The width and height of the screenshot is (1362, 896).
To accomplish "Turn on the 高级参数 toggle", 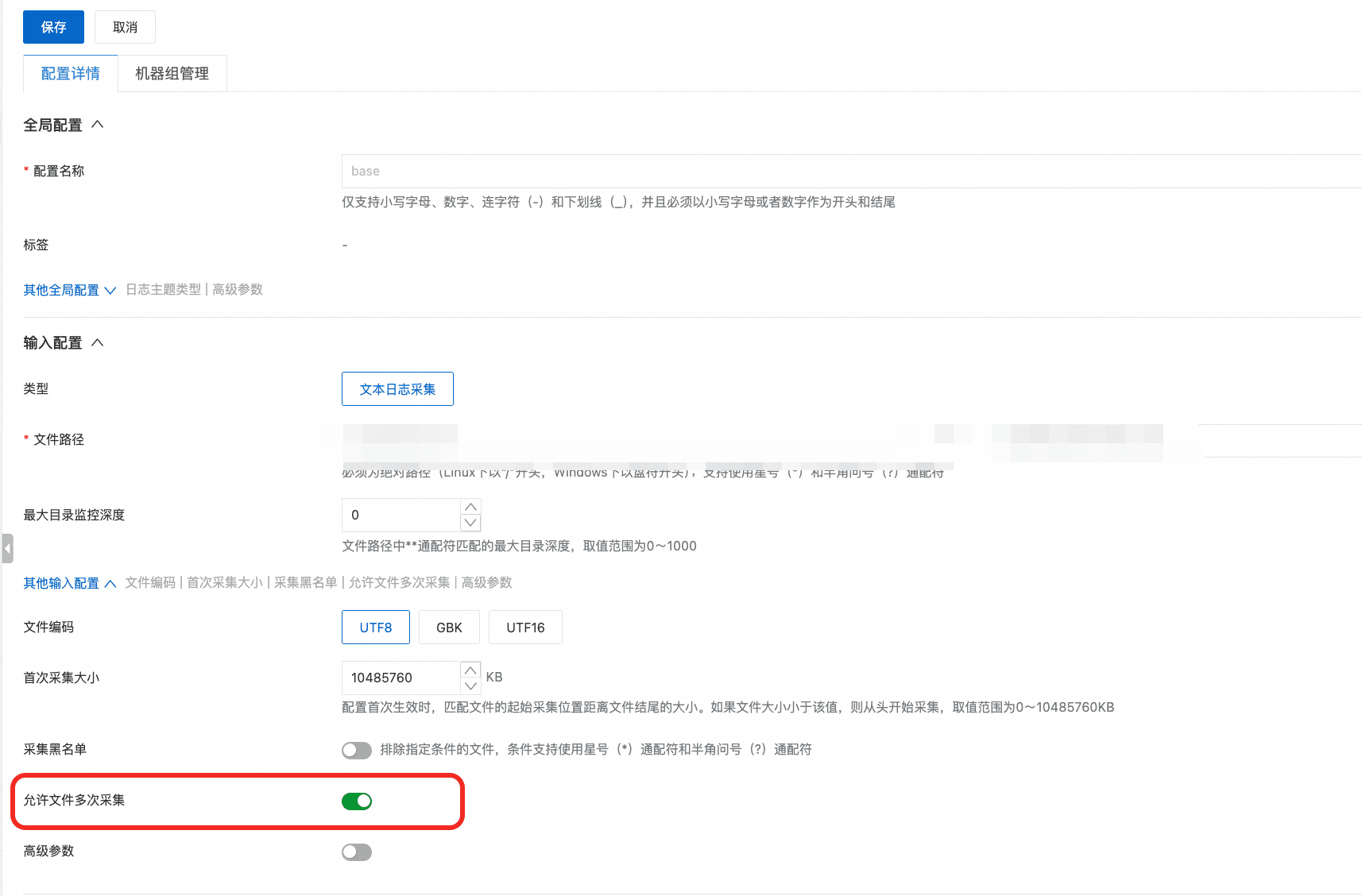I will [357, 852].
